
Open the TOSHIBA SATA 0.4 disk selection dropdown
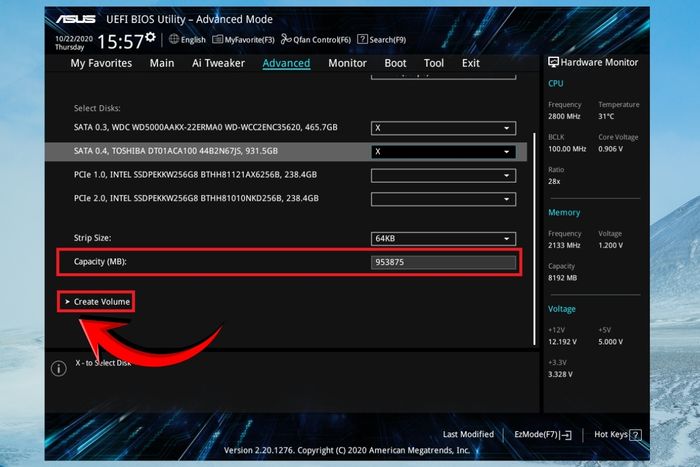click(443, 152)
